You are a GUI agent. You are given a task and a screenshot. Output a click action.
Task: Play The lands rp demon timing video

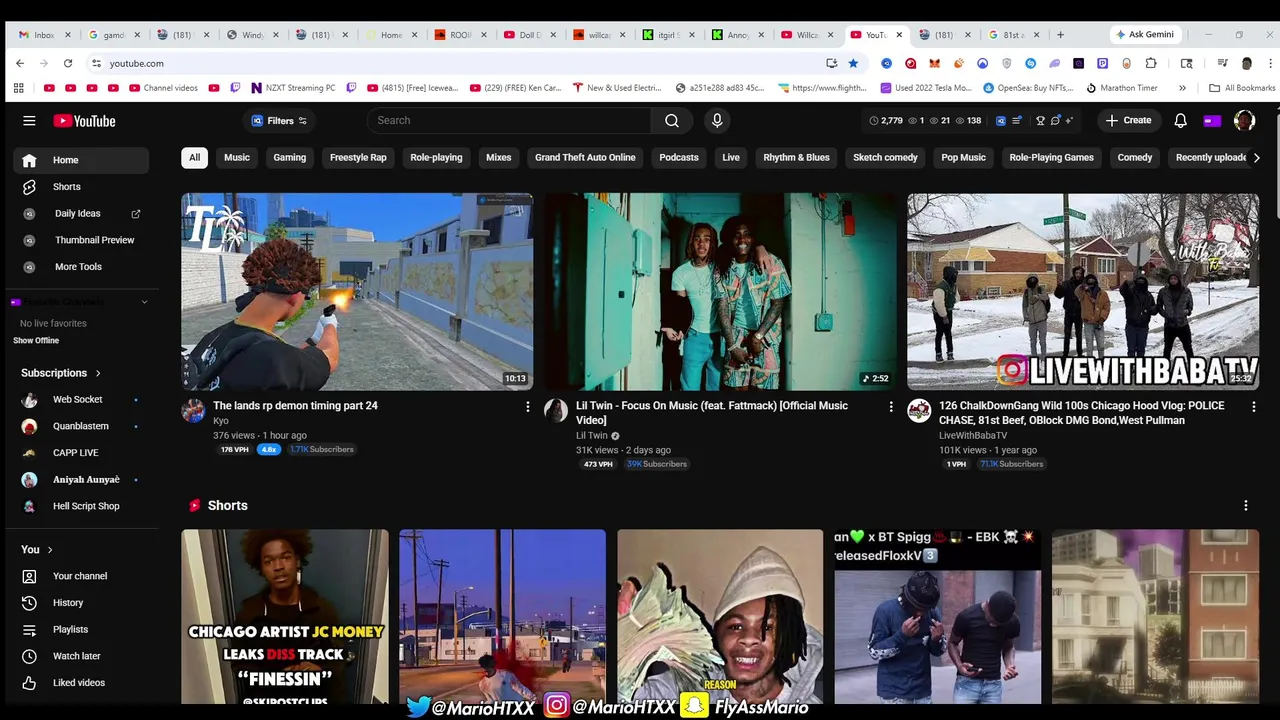(x=357, y=291)
